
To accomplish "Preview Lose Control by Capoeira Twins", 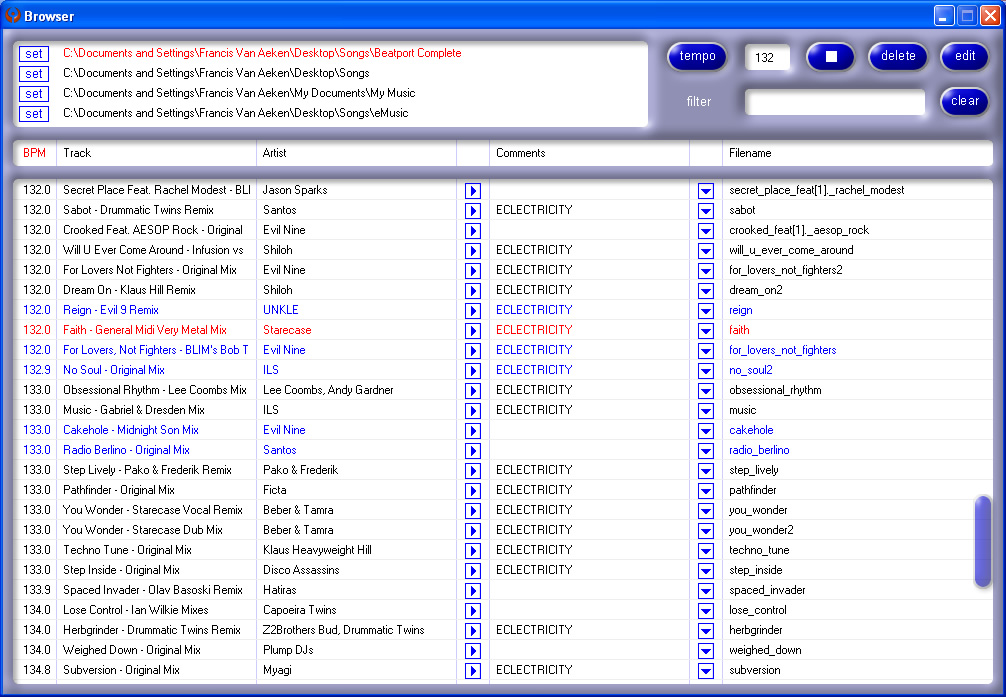I will click(473, 610).
